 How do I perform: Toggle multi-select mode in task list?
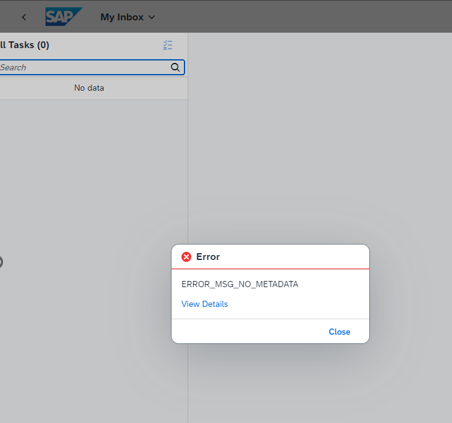click(168, 45)
